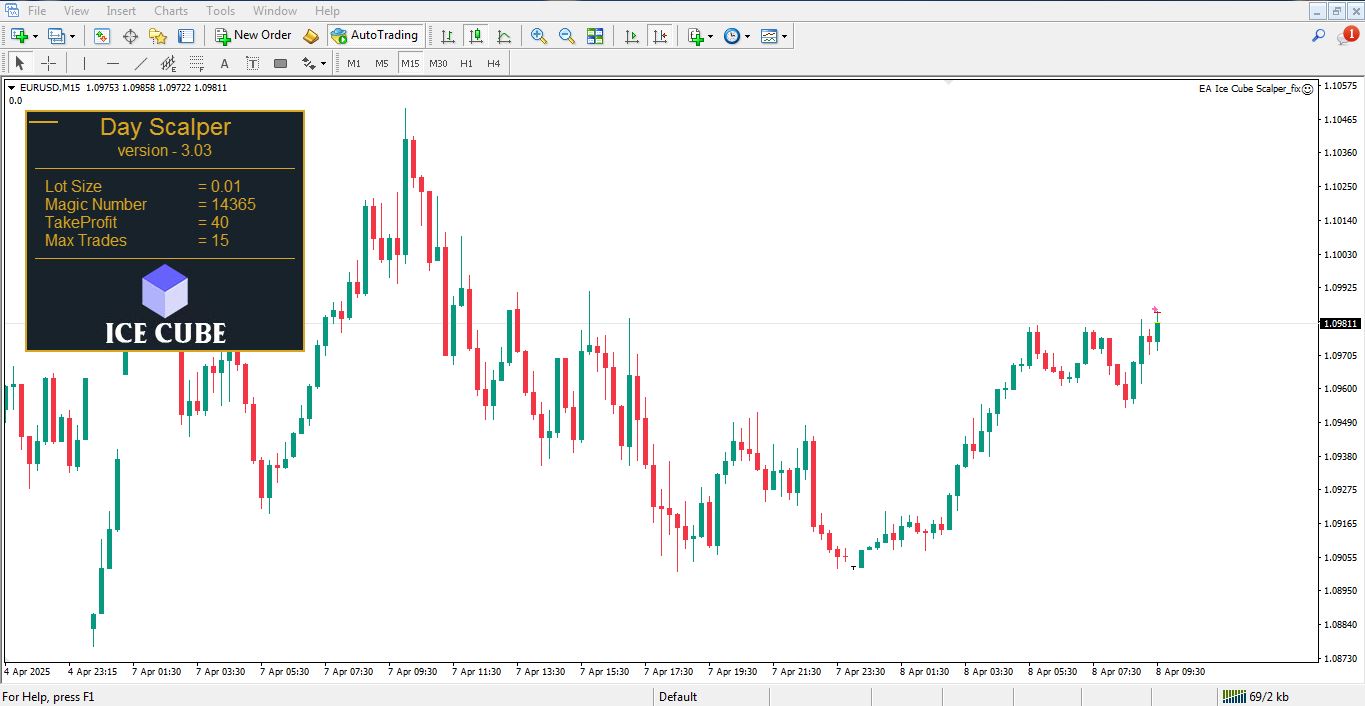Open the Insert menu
This screenshot has height=706, width=1365.
[x=121, y=11]
